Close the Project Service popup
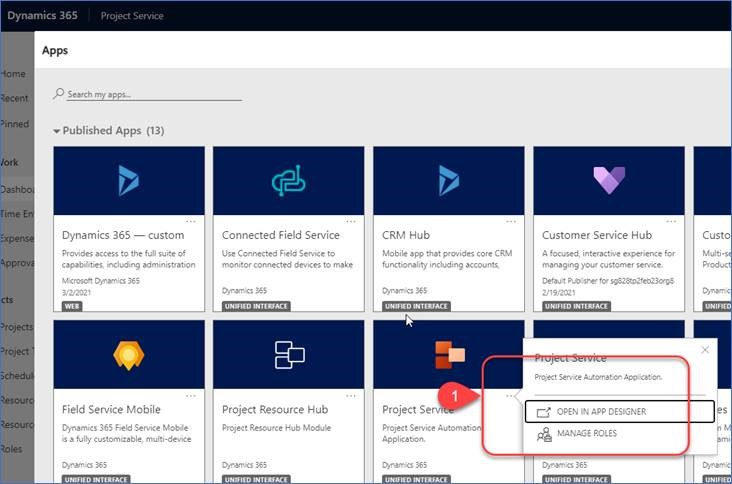Screen dimensions: 732x484 point(705,350)
